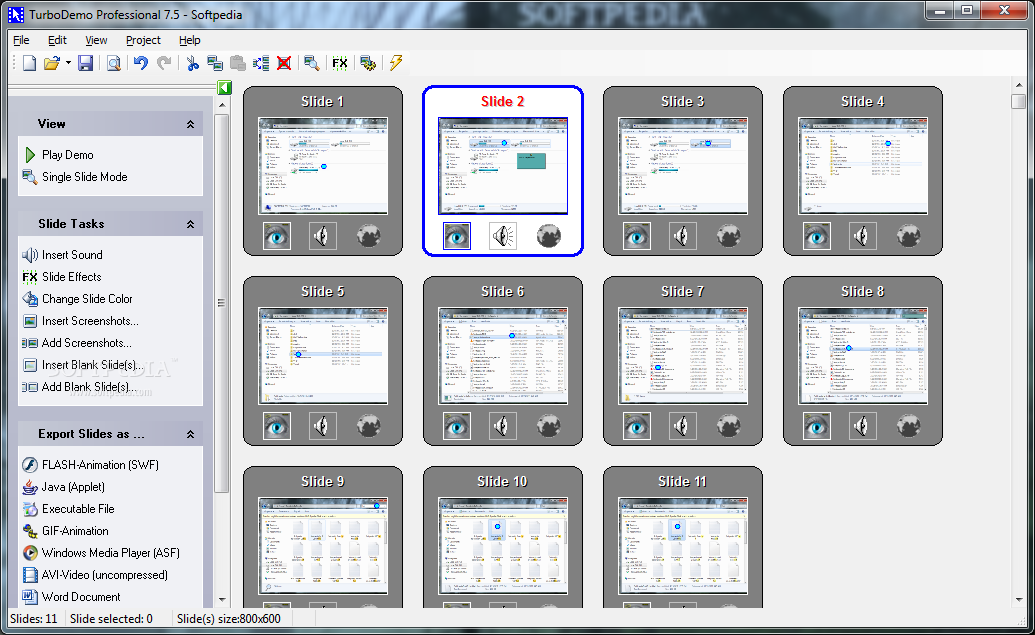This screenshot has width=1035, height=635.
Task: Save the project with the floppy disk icon
Action: 85,63
